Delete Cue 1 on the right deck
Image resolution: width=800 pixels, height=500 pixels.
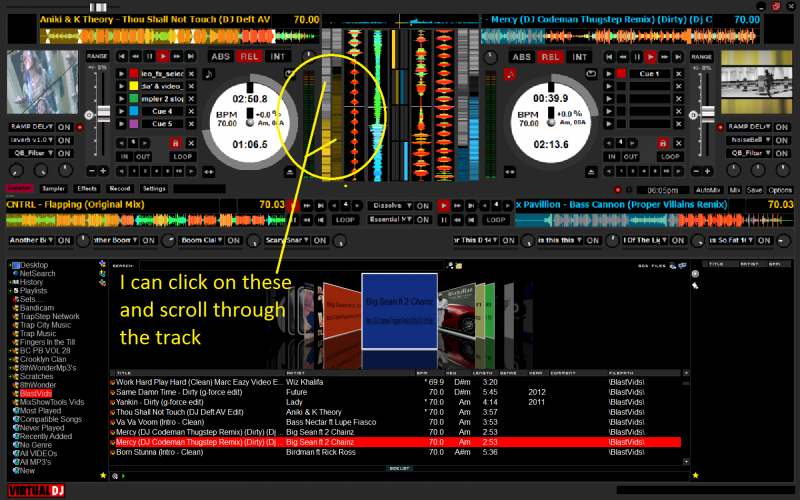pyautogui.click(x=679, y=73)
